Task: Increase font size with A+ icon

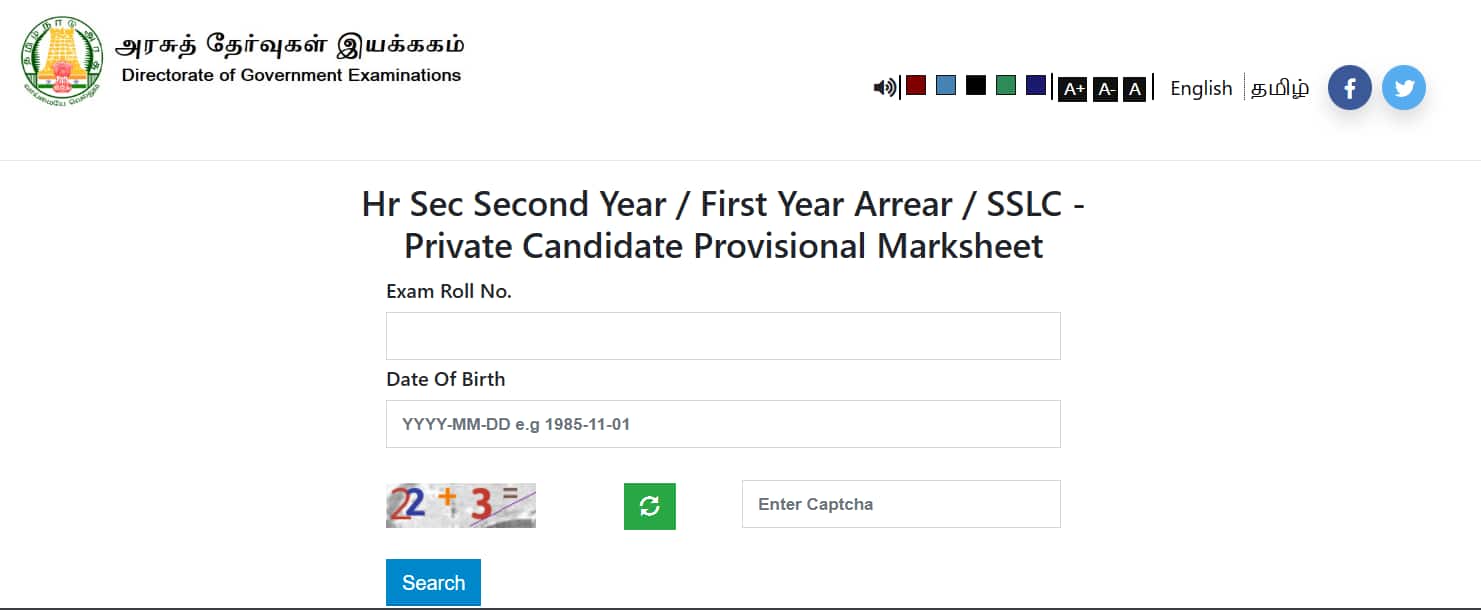Action: coord(1073,89)
